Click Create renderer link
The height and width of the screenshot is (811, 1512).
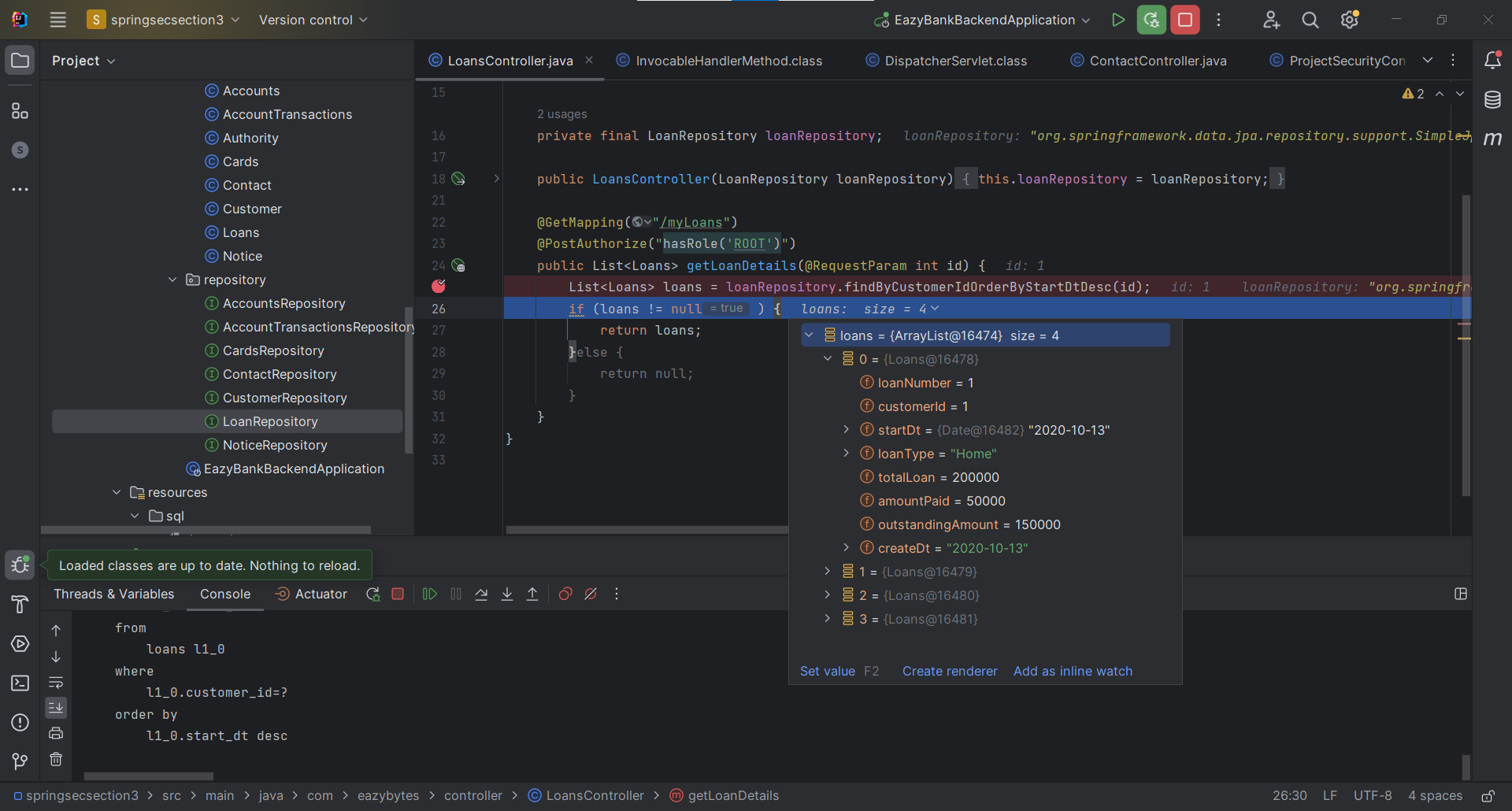click(x=950, y=671)
